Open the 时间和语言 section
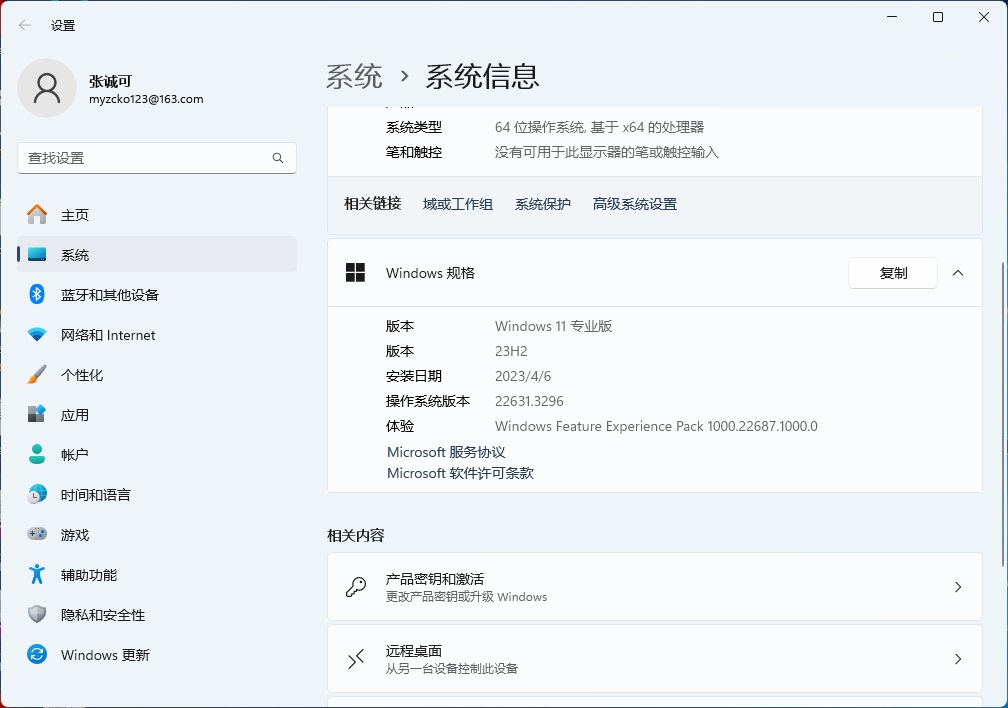The image size is (1008, 708). [157, 495]
